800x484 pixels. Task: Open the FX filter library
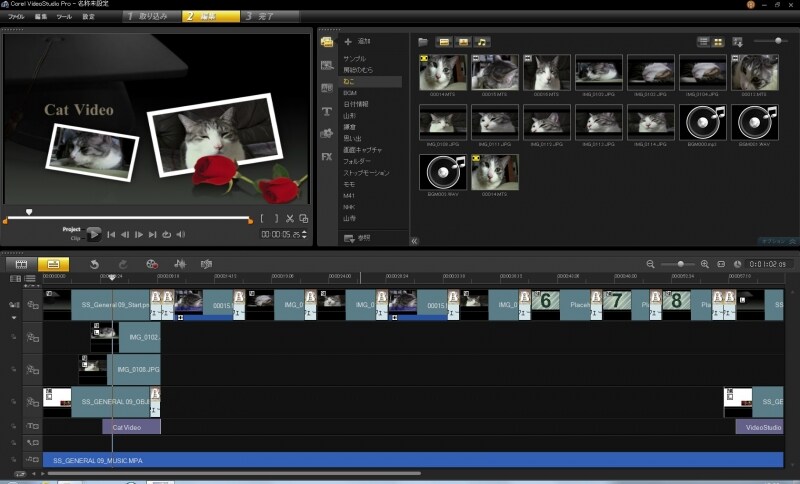click(327, 156)
